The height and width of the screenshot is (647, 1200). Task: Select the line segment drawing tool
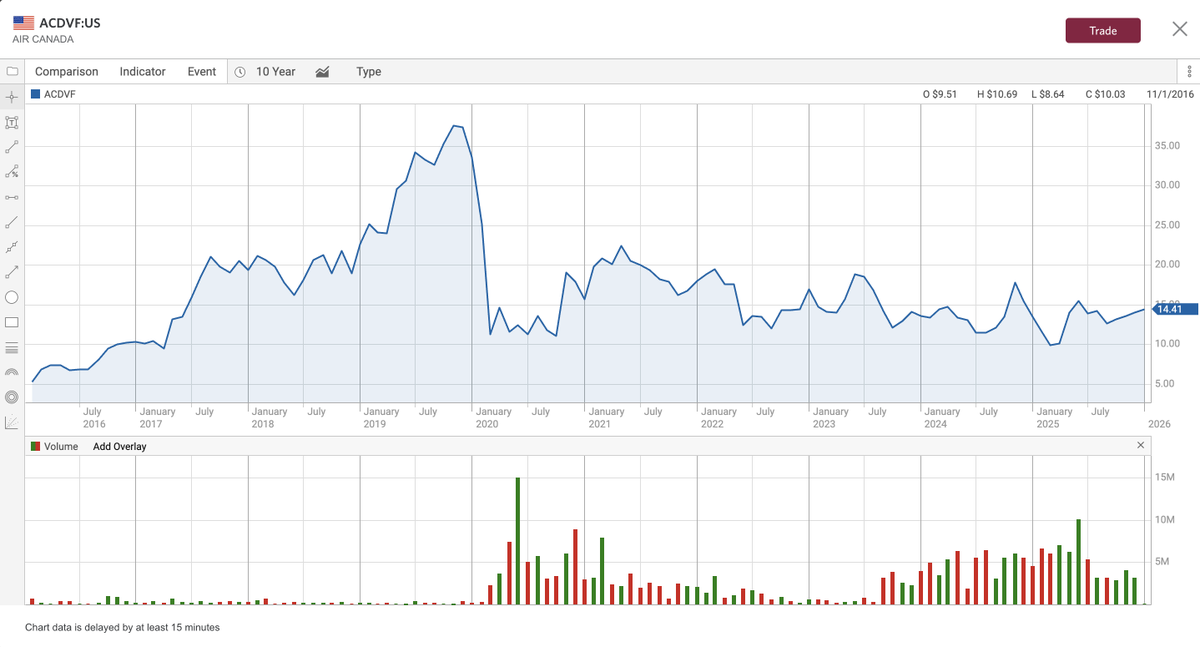pos(12,148)
